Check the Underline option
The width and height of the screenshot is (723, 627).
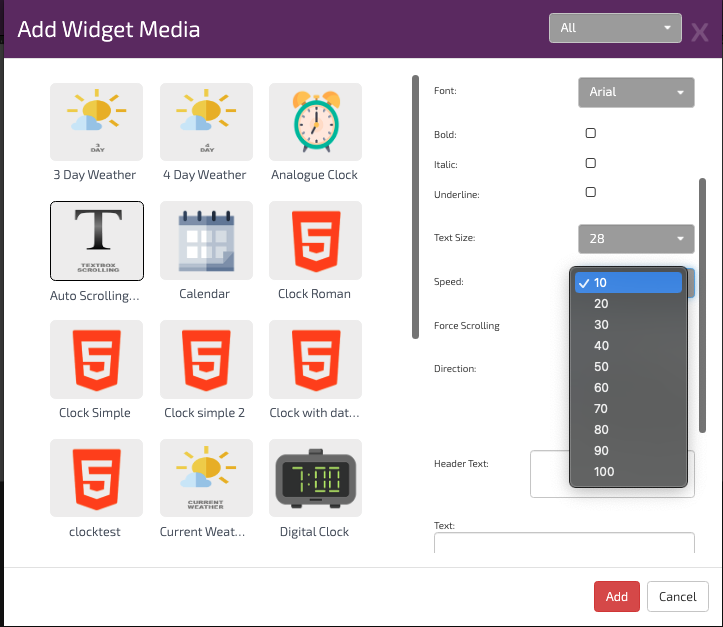(x=590, y=192)
